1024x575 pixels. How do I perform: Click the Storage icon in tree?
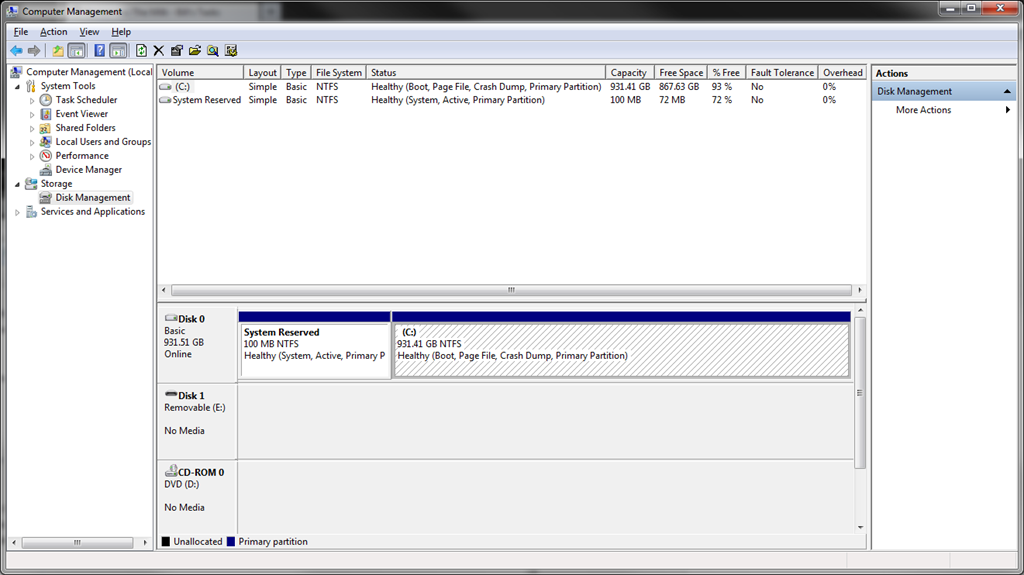tap(31, 184)
